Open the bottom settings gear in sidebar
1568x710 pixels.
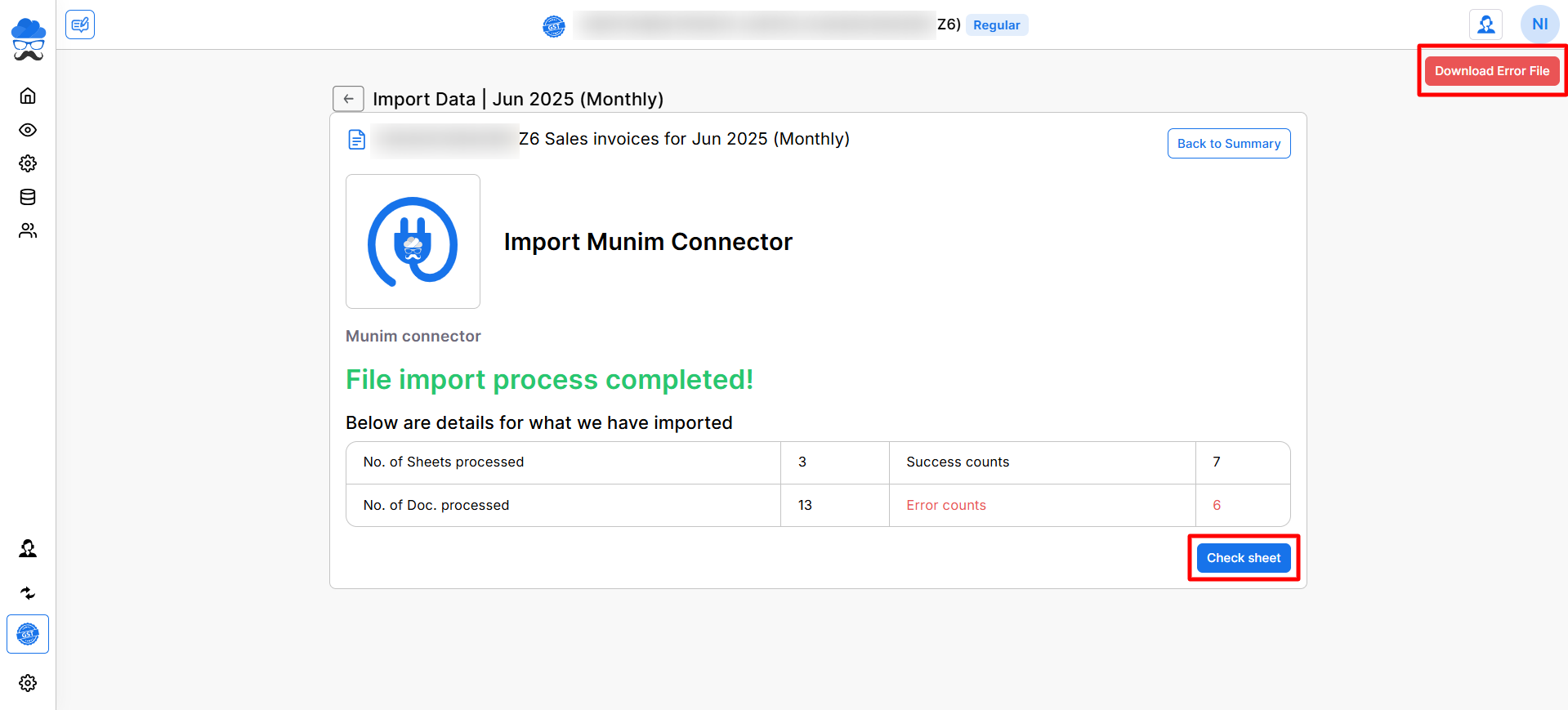[x=28, y=683]
